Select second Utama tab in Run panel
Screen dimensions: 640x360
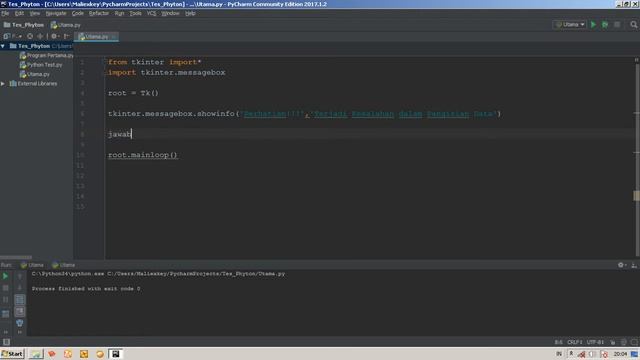(63, 265)
